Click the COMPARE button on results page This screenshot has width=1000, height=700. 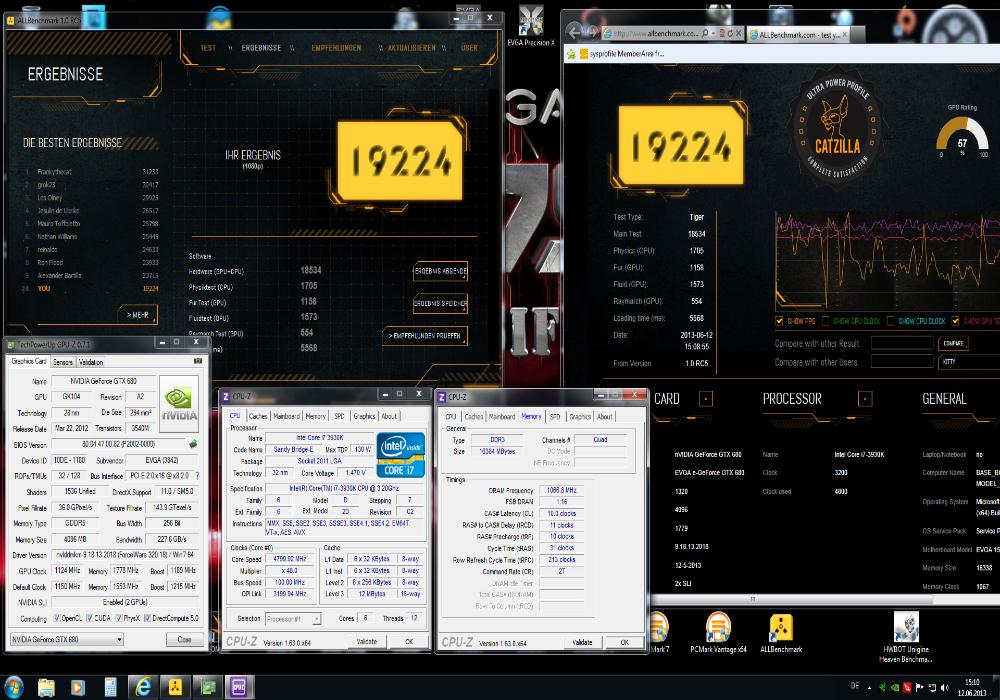point(953,343)
